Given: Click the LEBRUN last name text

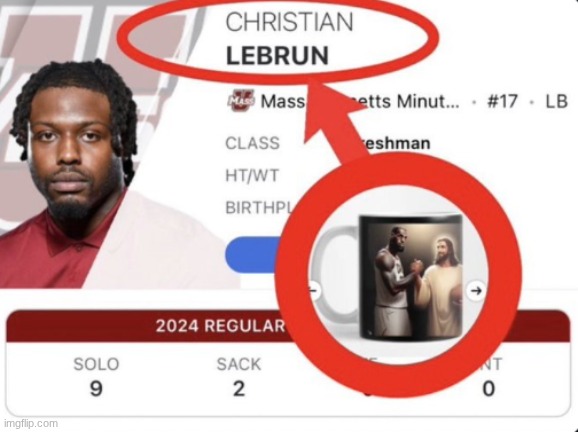Looking at the screenshot, I should pos(277,56).
